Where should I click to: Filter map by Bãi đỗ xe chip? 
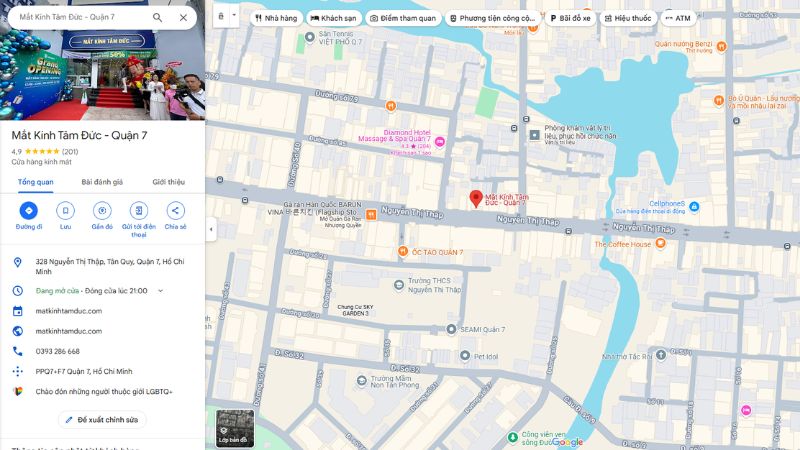[570, 18]
